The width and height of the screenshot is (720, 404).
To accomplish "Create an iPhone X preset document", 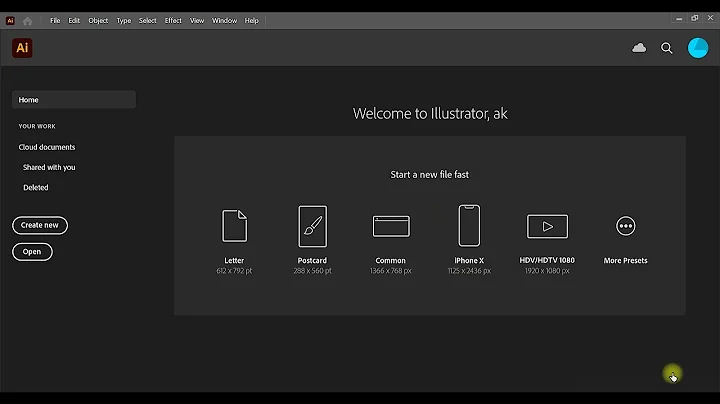I will 469,225.
